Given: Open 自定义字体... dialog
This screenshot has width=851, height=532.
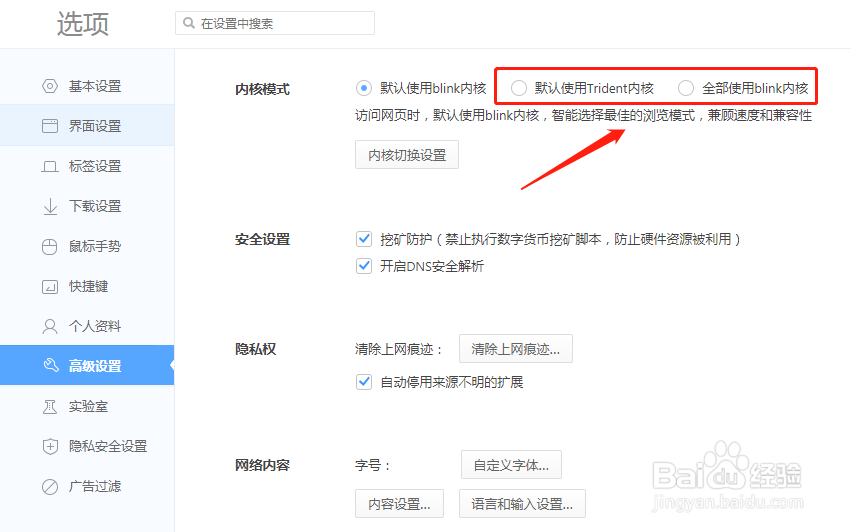Looking at the screenshot, I should [511, 465].
